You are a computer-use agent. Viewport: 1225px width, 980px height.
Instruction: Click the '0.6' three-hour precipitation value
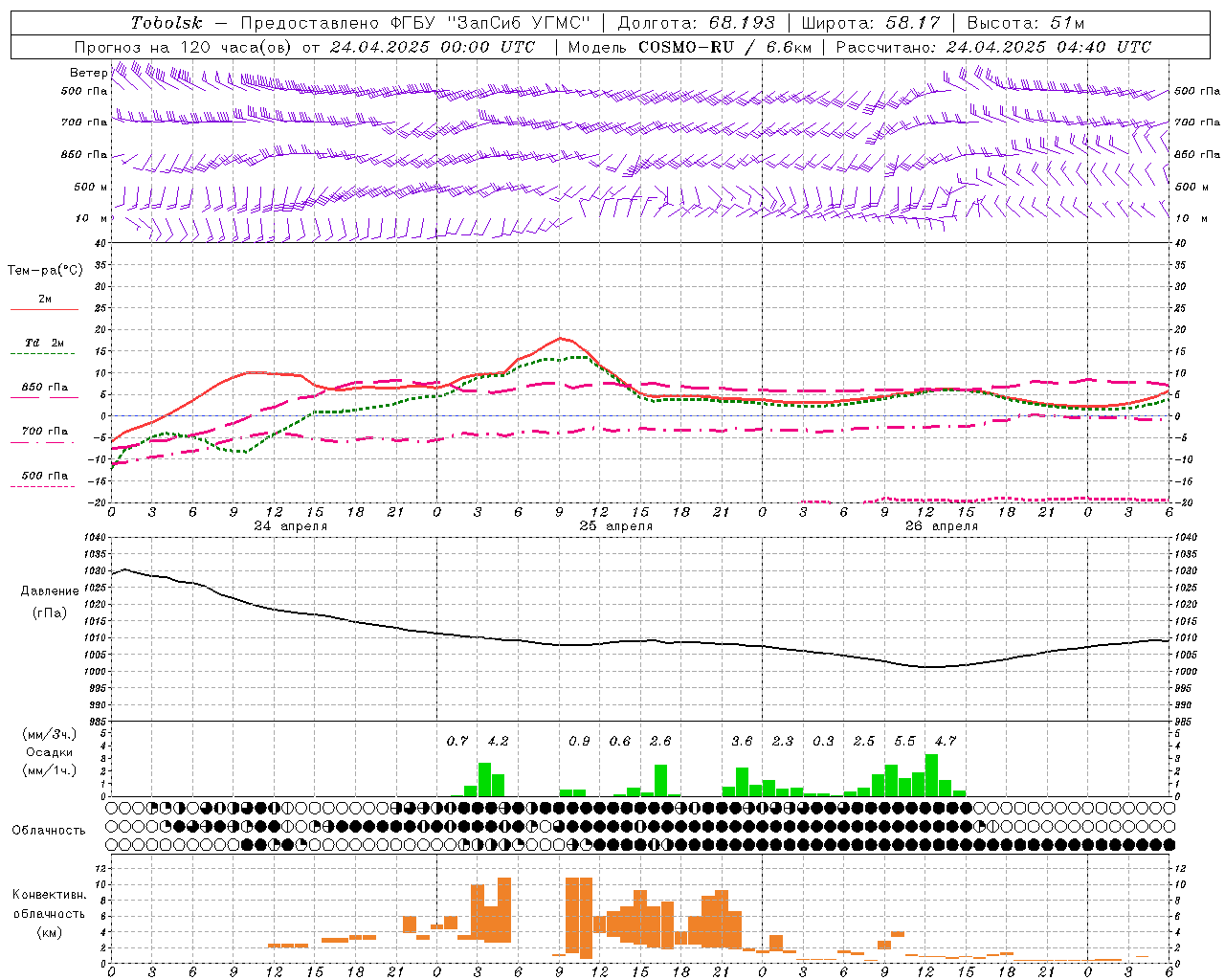coord(620,741)
